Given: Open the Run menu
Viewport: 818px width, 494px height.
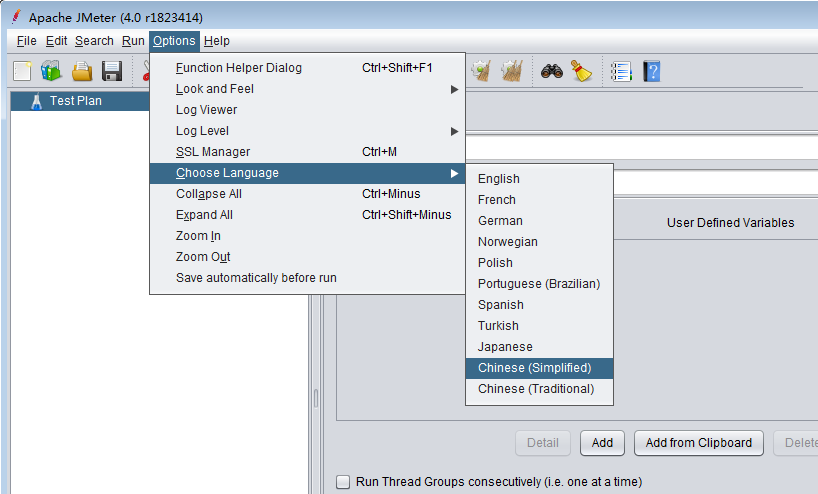Looking at the screenshot, I should (x=133, y=41).
